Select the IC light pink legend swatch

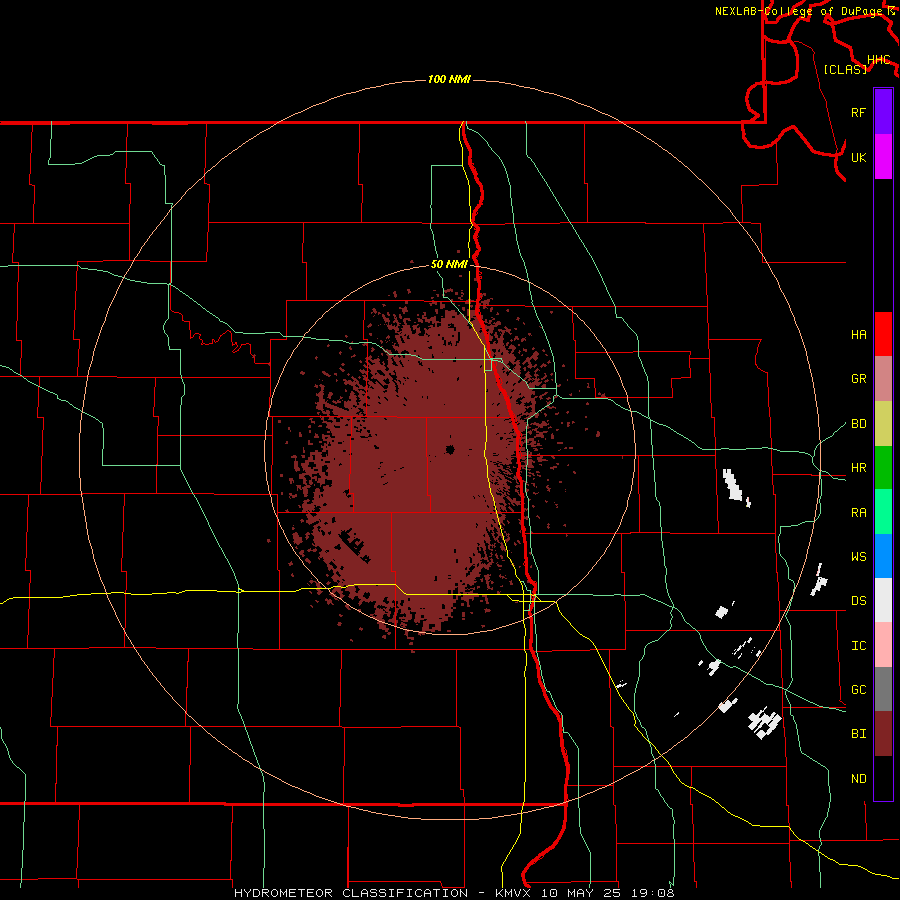tap(883, 645)
